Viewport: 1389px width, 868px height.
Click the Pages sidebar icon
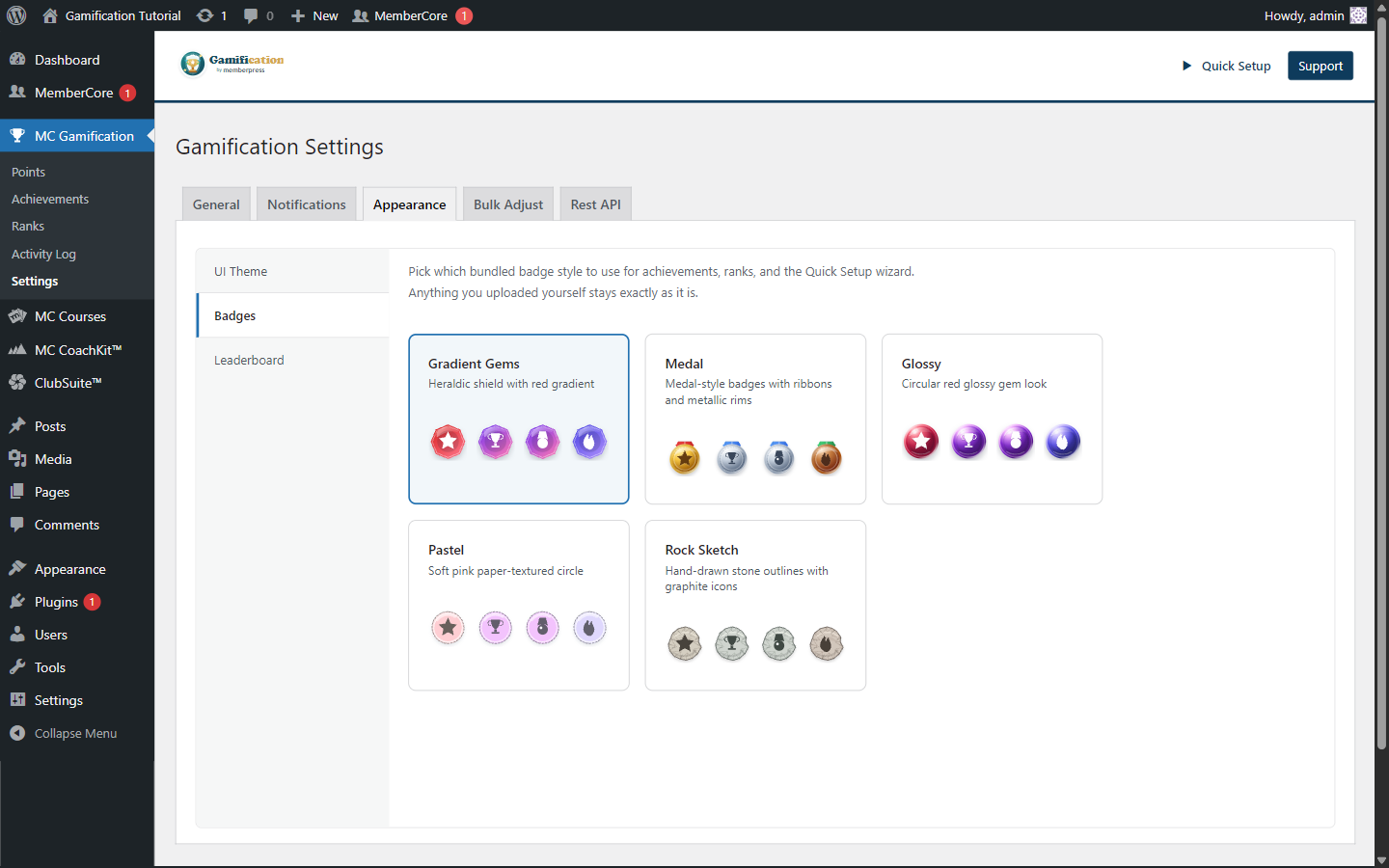tap(17, 492)
